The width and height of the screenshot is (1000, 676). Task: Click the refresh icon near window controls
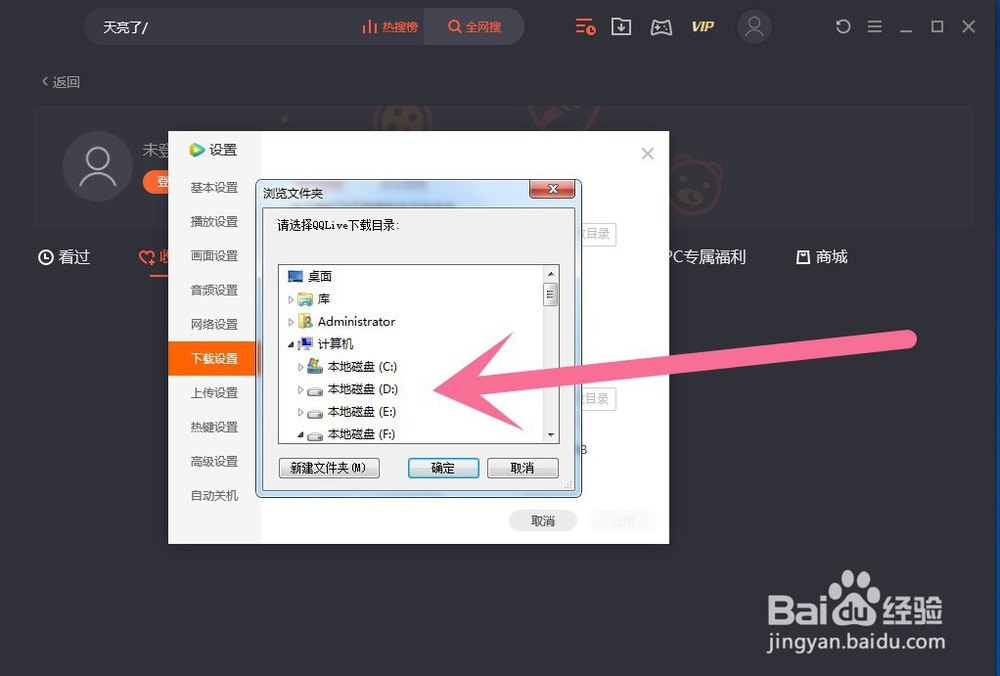[842, 26]
